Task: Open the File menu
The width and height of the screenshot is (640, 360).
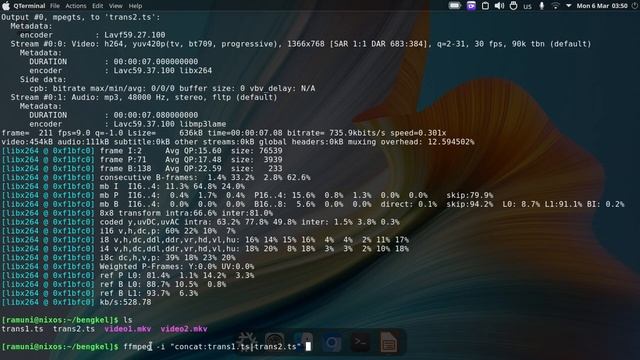Action: tap(55, 6)
